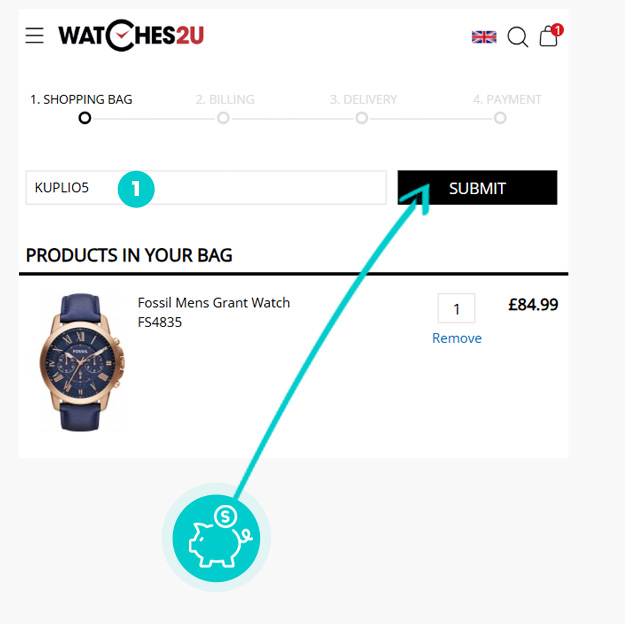This screenshot has height=624, width=625.
Task: Open the search magnifier icon
Action: coord(518,37)
